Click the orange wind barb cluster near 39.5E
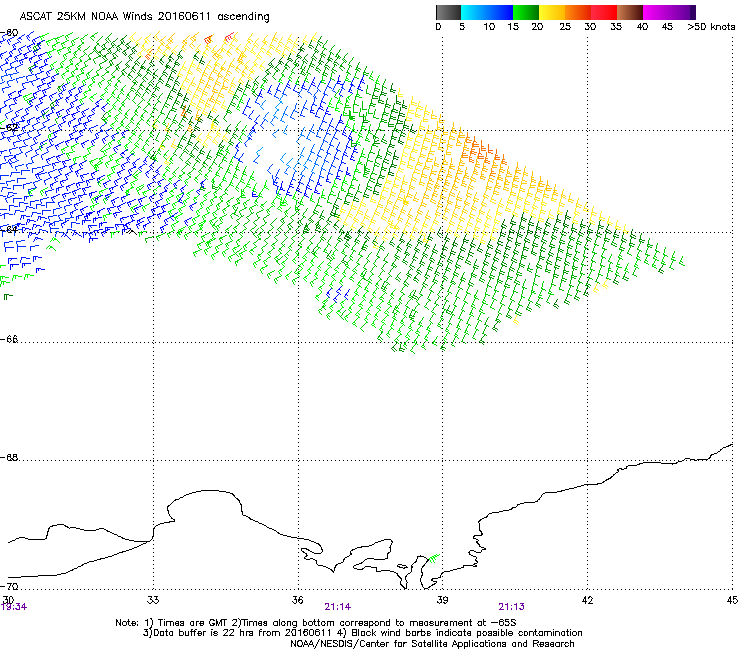The height and width of the screenshot is (650, 740). pyautogui.click(x=481, y=152)
